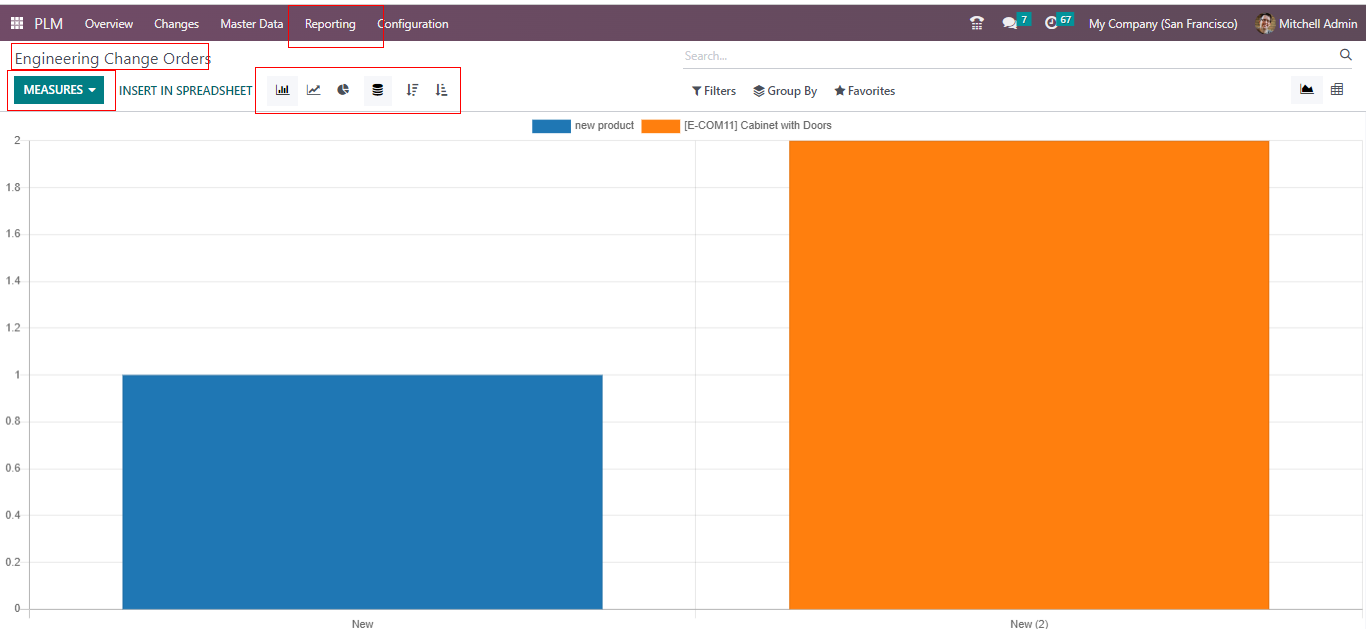Click Insert in Spreadsheet button

click(x=186, y=91)
